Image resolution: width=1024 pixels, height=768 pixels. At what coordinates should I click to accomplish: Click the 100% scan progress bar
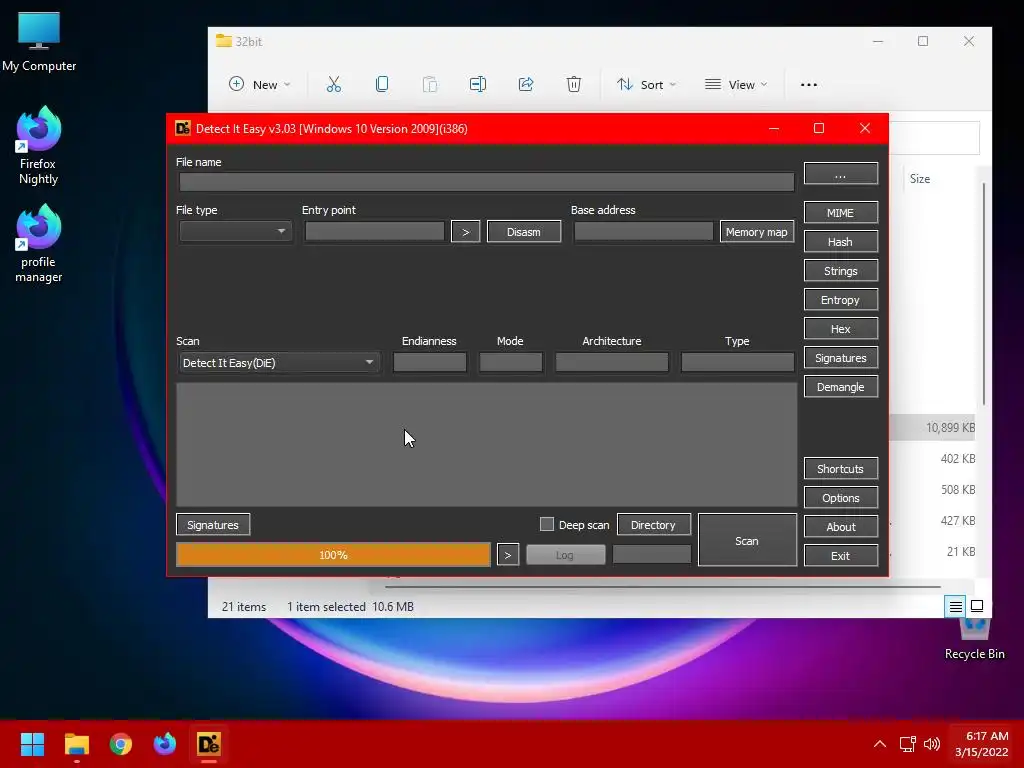pyautogui.click(x=333, y=554)
